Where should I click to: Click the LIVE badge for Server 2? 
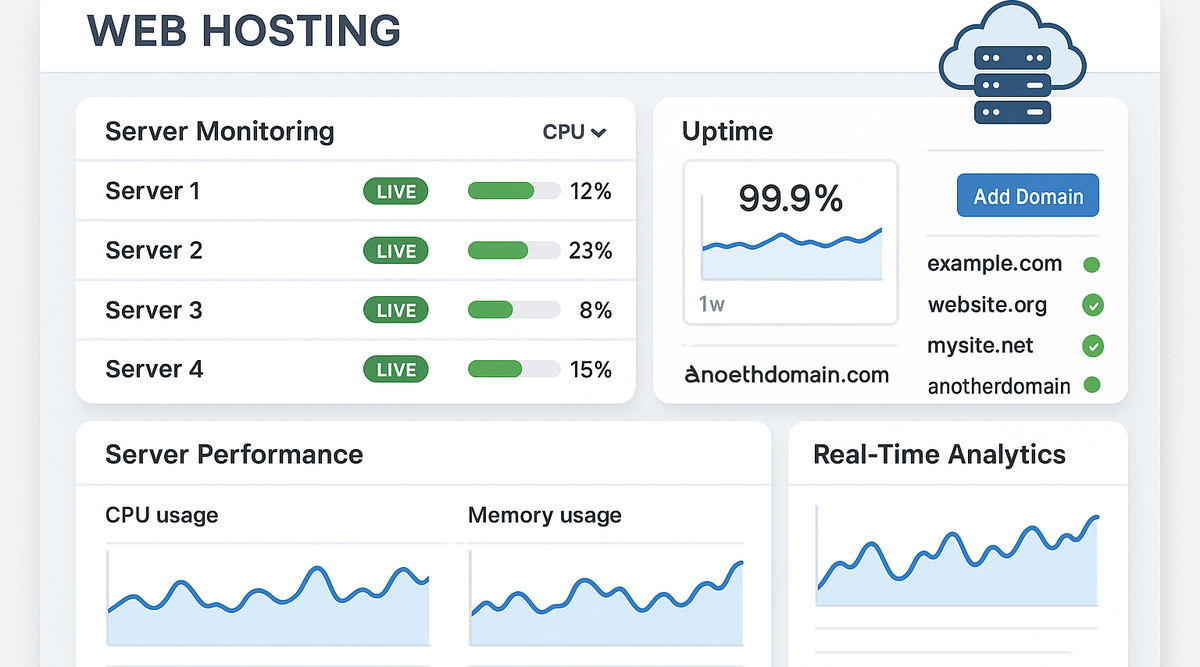tap(396, 250)
